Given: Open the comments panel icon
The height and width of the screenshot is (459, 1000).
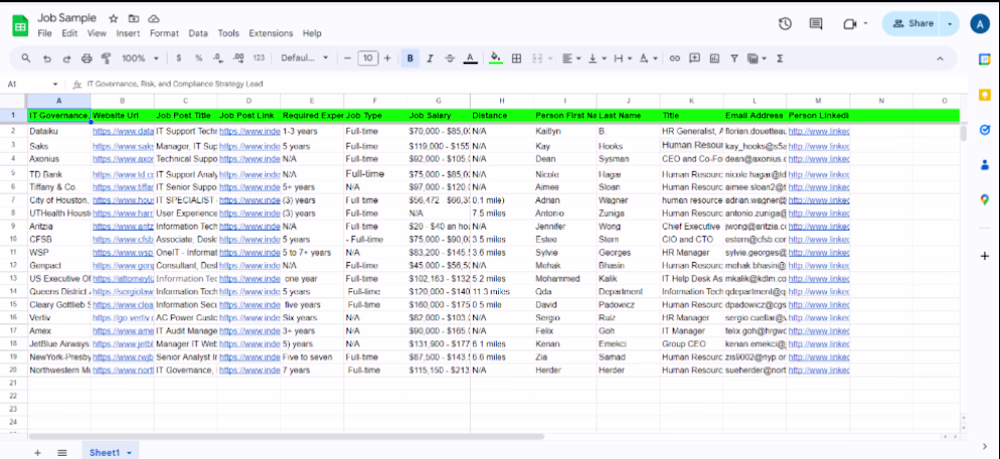Looking at the screenshot, I should click(x=816, y=24).
